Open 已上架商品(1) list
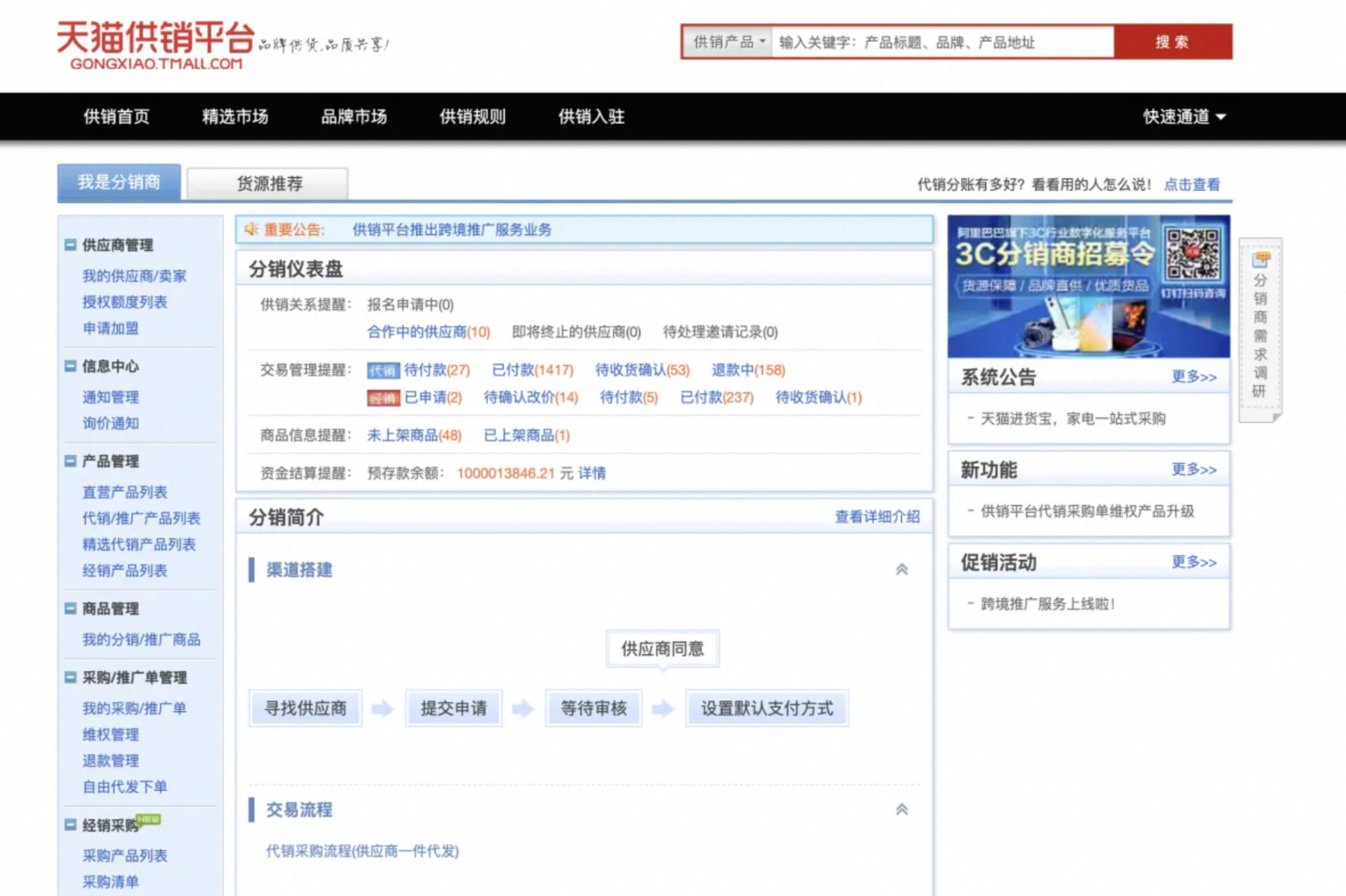Viewport: 1346px width, 896px height. tap(526, 435)
